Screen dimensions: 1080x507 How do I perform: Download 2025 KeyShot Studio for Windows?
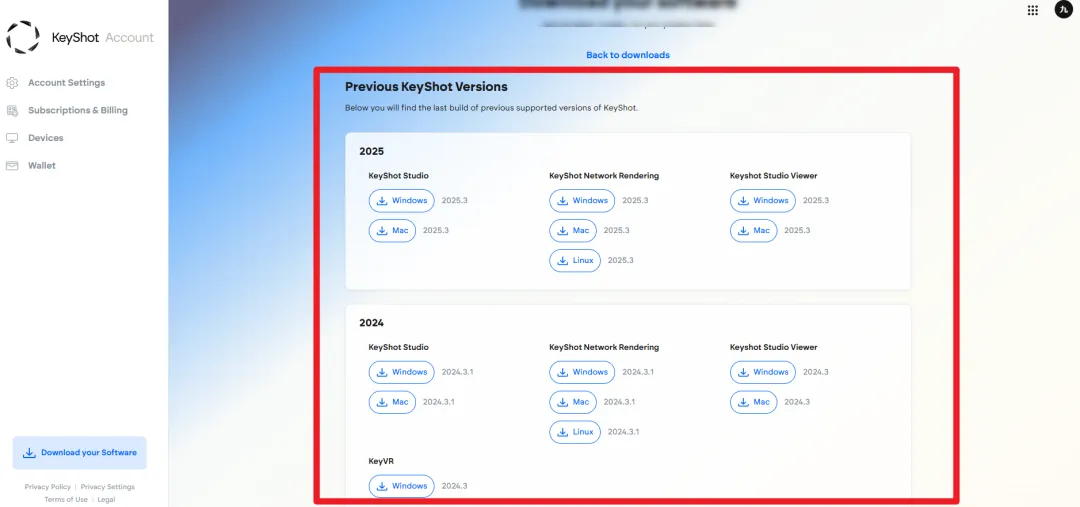(402, 200)
